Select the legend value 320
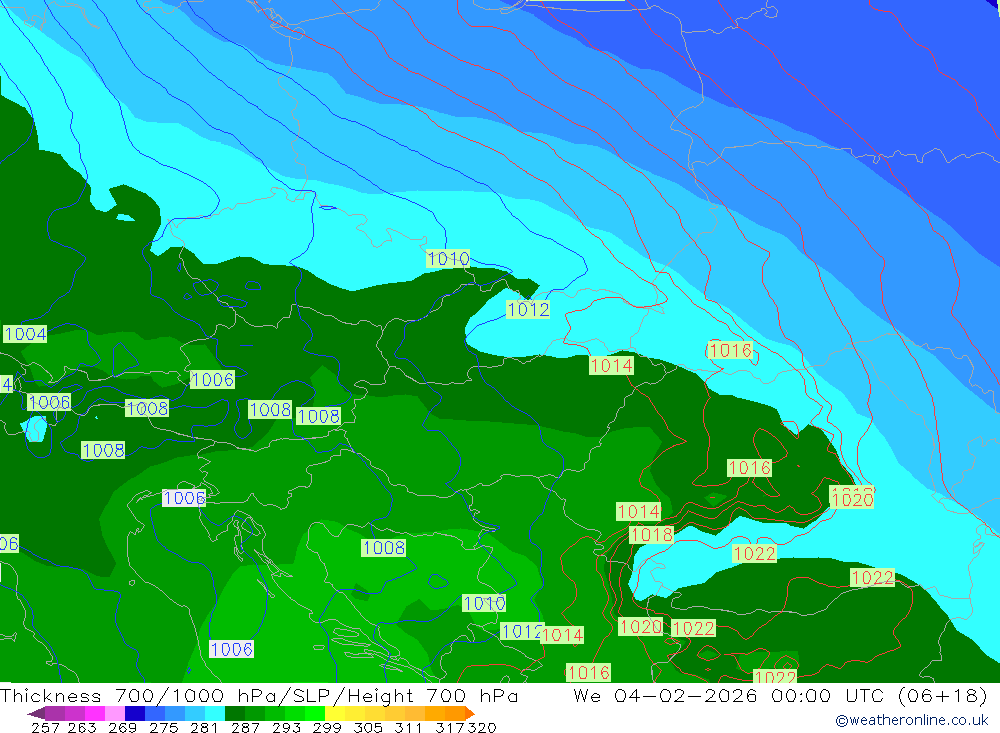The width and height of the screenshot is (1000, 733). (x=482, y=727)
